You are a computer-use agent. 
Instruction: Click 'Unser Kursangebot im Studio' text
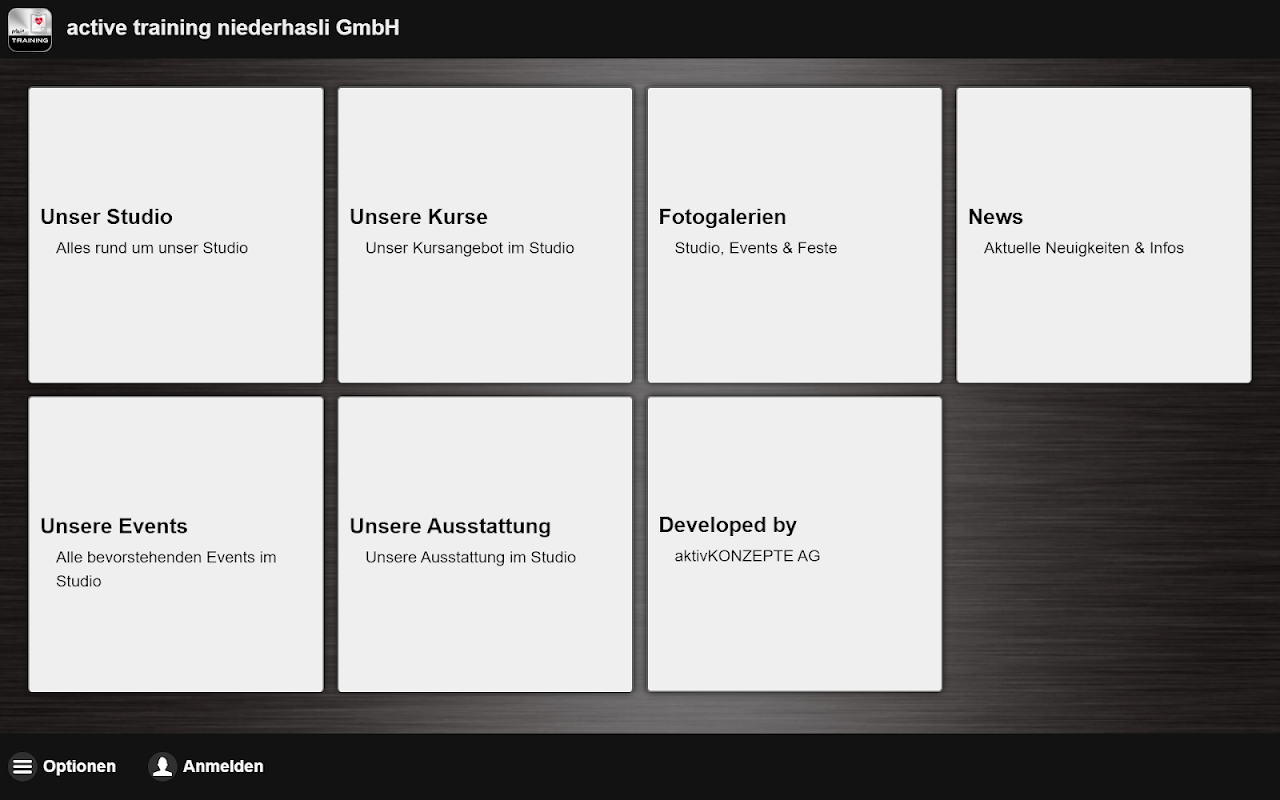(470, 248)
